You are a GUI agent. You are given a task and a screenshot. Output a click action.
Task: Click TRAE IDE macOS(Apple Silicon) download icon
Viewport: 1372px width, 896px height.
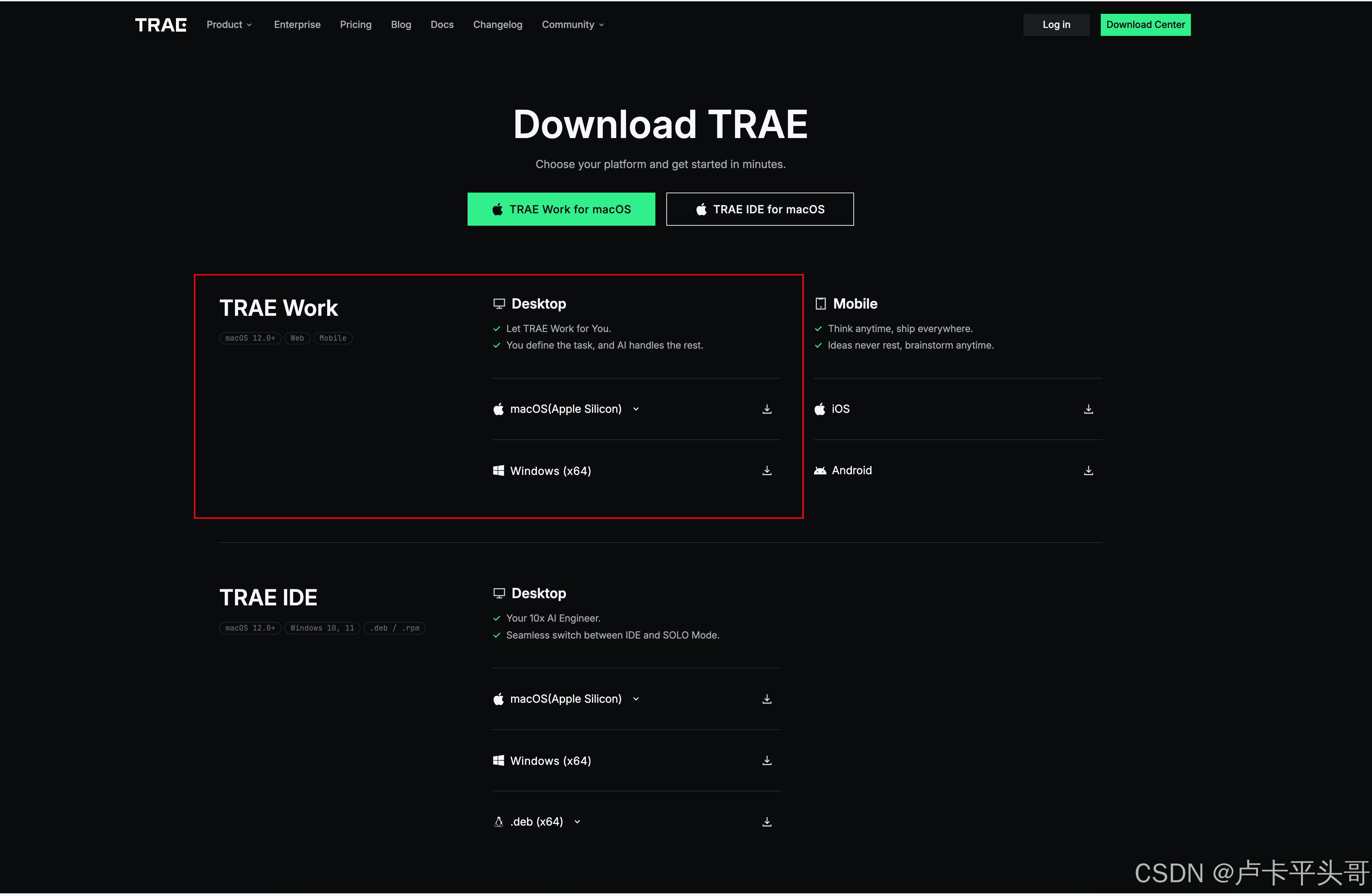[767, 699]
